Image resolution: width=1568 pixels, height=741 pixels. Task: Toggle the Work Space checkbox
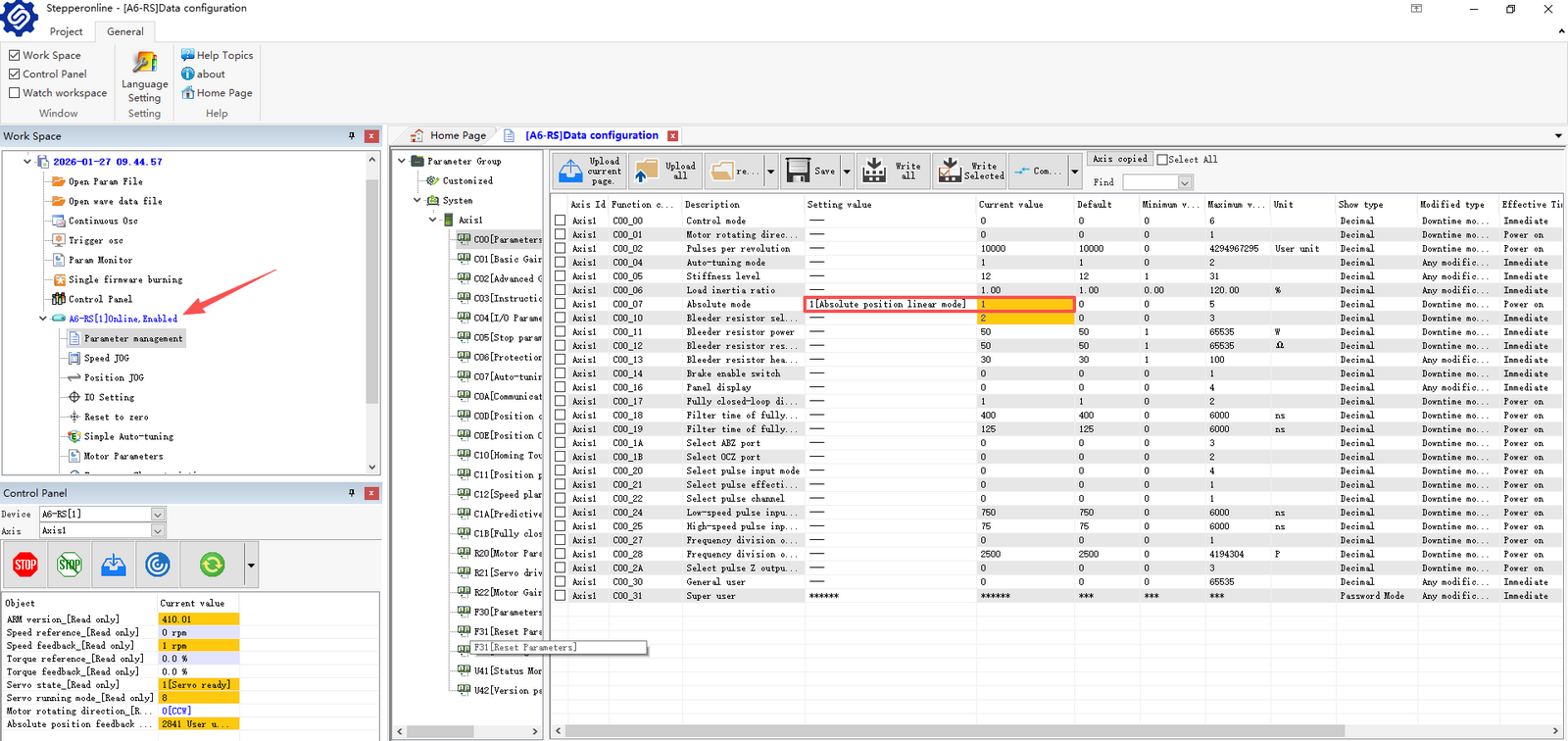click(x=15, y=55)
